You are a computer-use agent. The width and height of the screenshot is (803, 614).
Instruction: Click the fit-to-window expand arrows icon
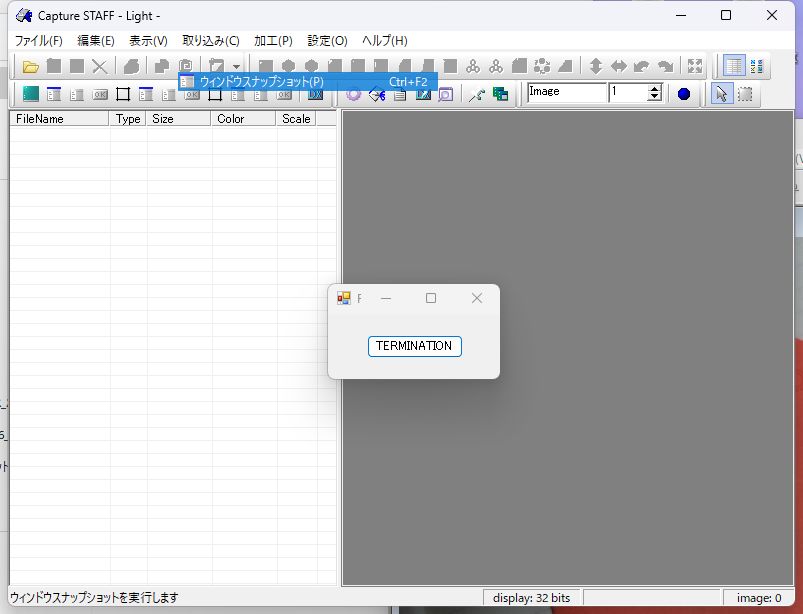(x=695, y=67)
